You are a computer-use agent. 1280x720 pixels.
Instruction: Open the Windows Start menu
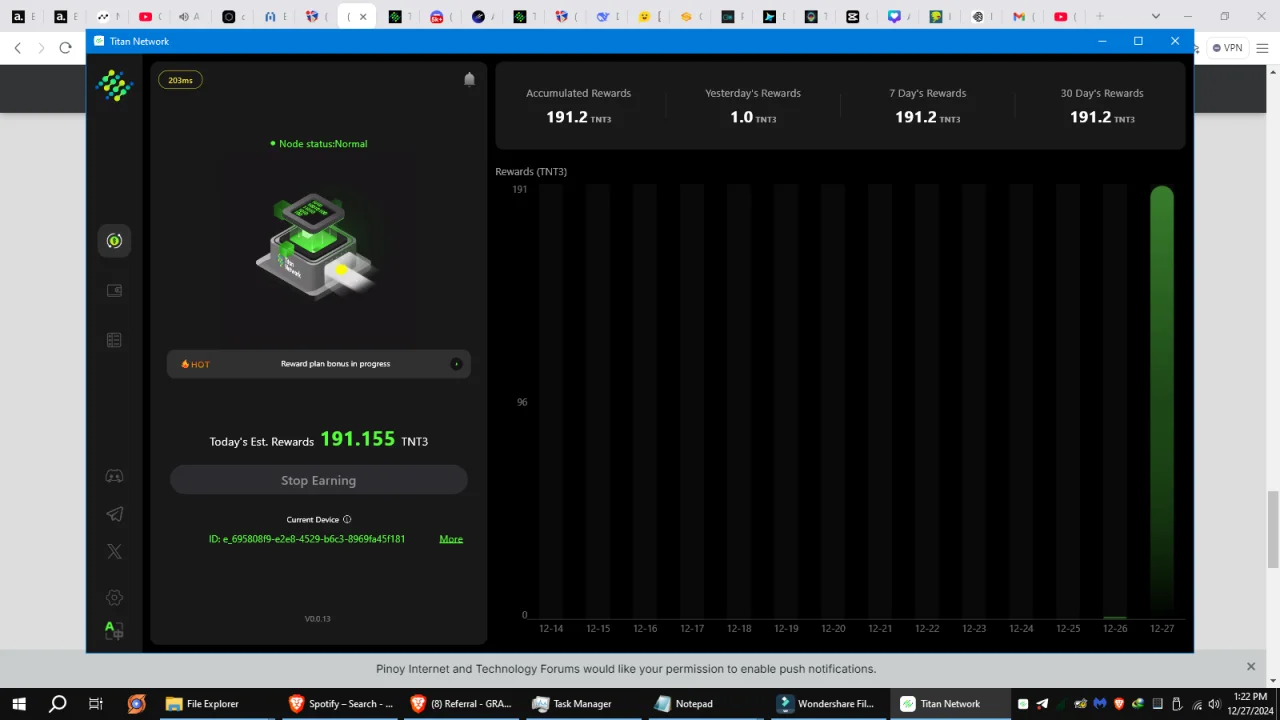click(x=19, y=704)
